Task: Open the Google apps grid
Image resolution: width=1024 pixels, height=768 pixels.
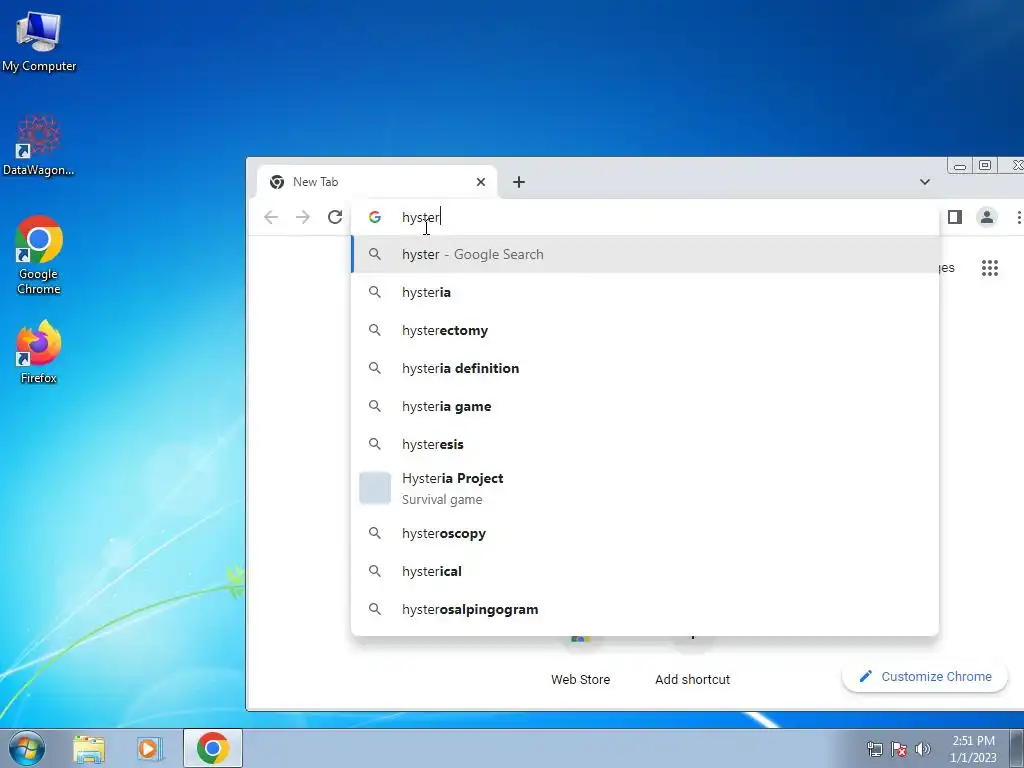Action: click(x=990, y=268)
